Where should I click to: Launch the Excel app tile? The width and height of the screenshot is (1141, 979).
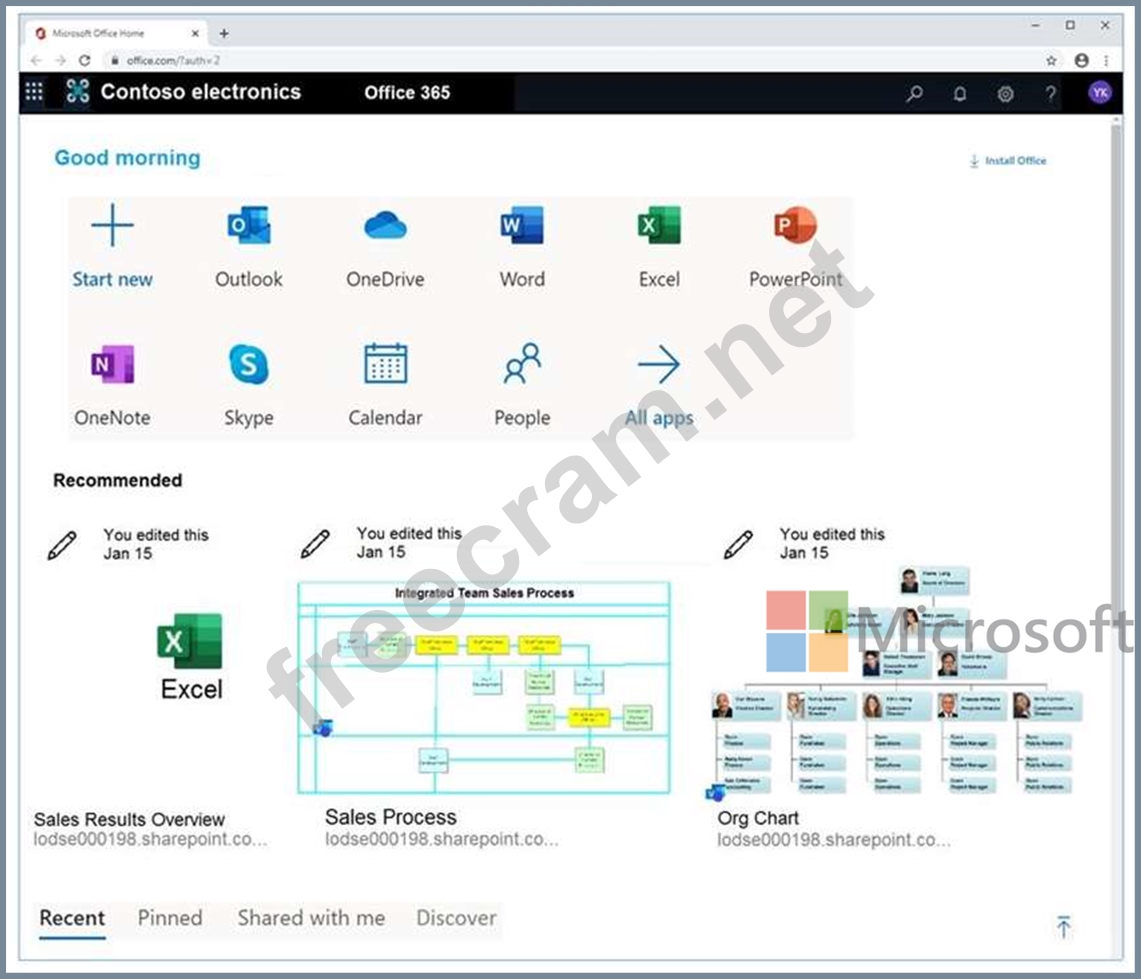click(x=659, y=247)
